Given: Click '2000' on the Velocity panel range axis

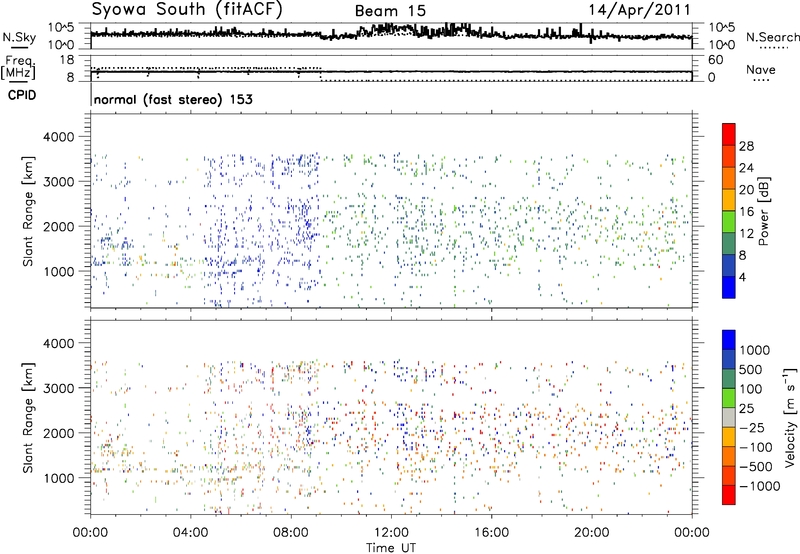Looking at the screenshot, I should tap(58, 433).
